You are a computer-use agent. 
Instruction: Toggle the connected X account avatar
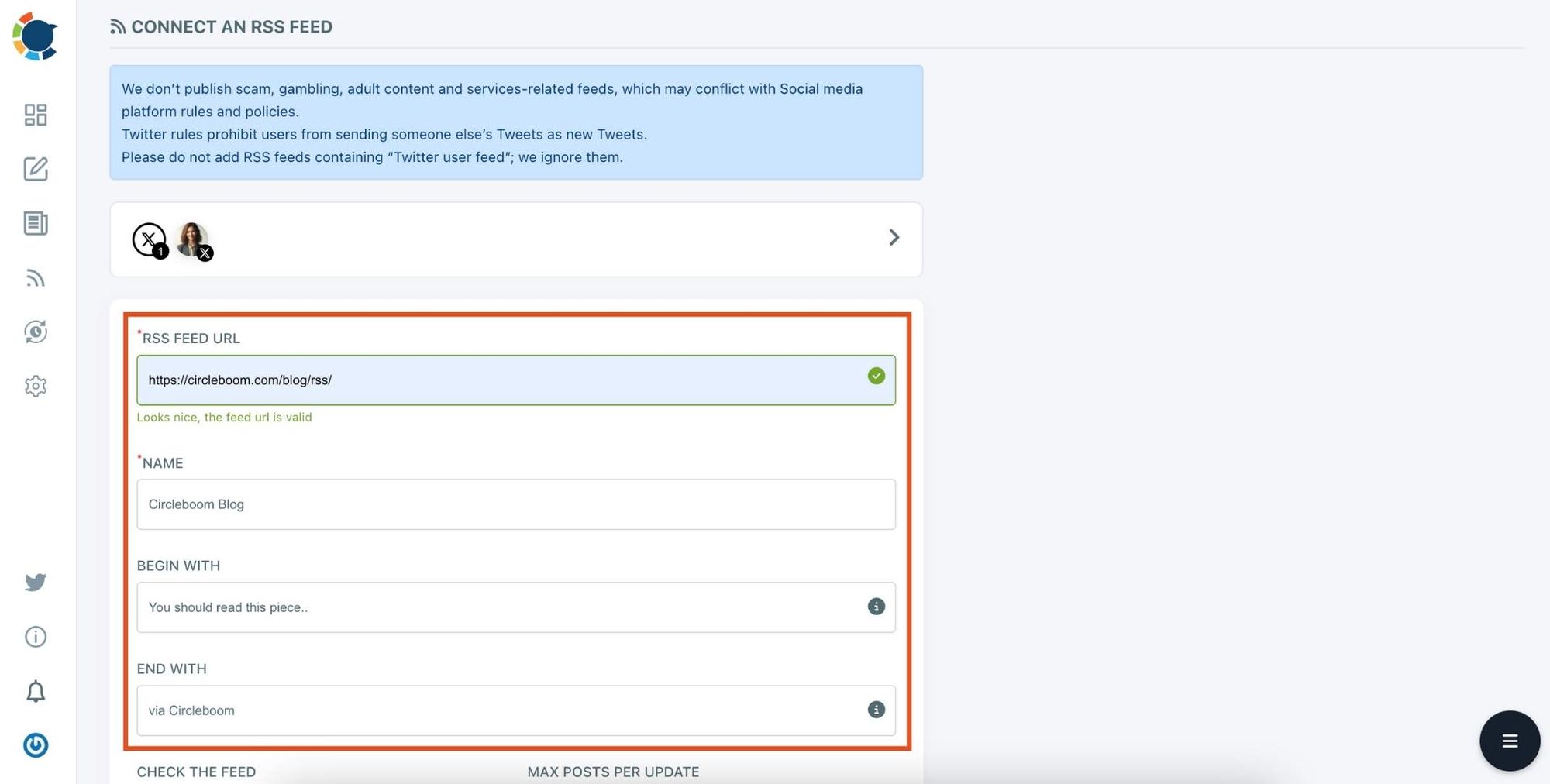[191, 239]
